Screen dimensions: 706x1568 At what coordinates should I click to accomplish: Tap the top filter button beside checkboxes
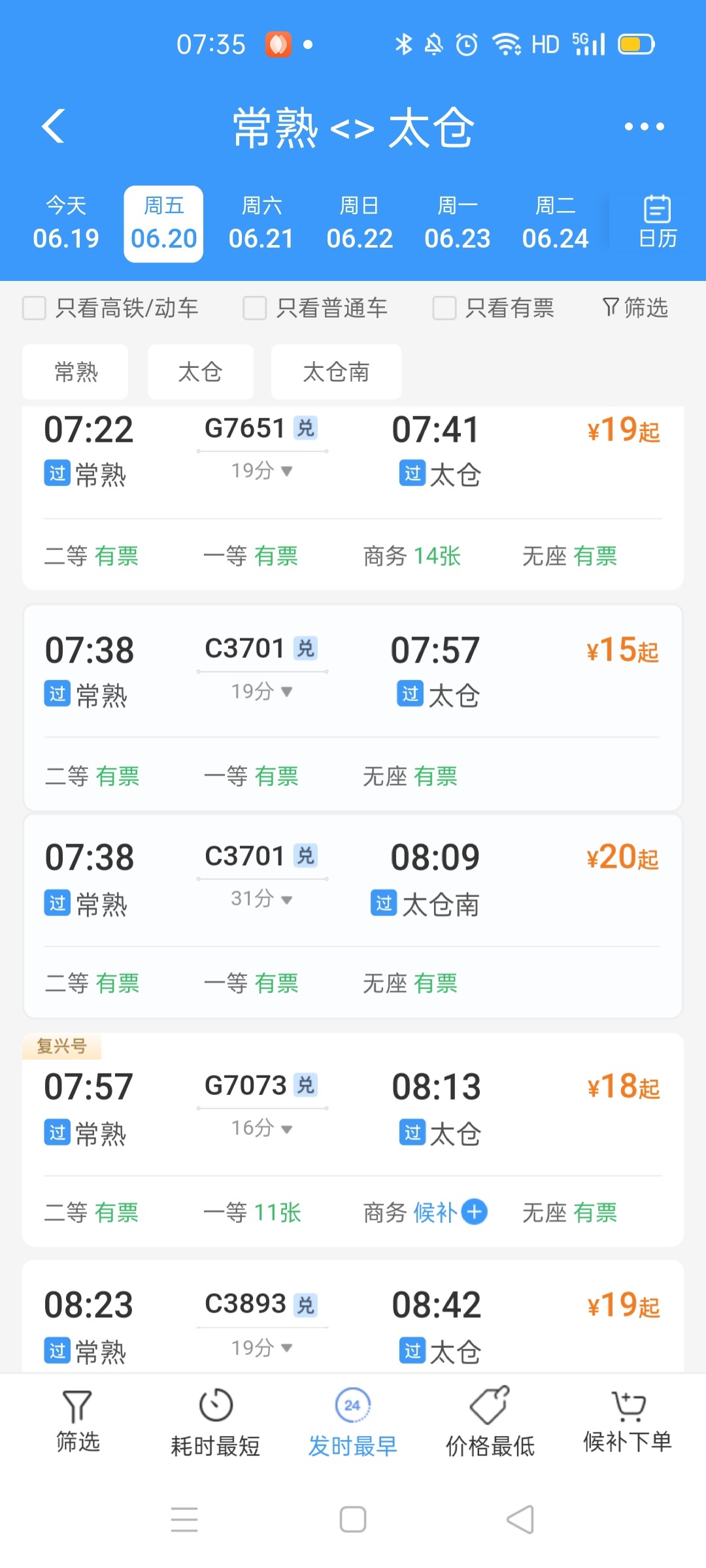pyautogui.click(x=635, y=308)
